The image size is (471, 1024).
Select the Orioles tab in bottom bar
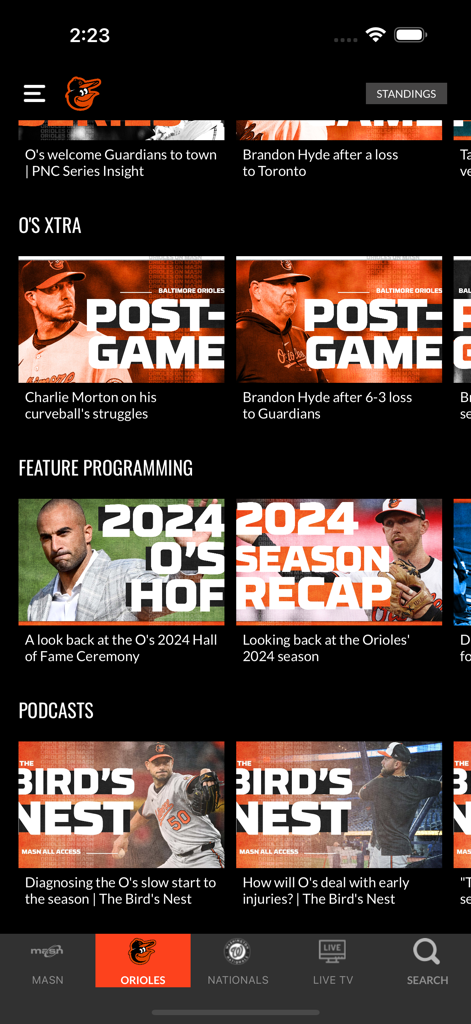point(143,961)
